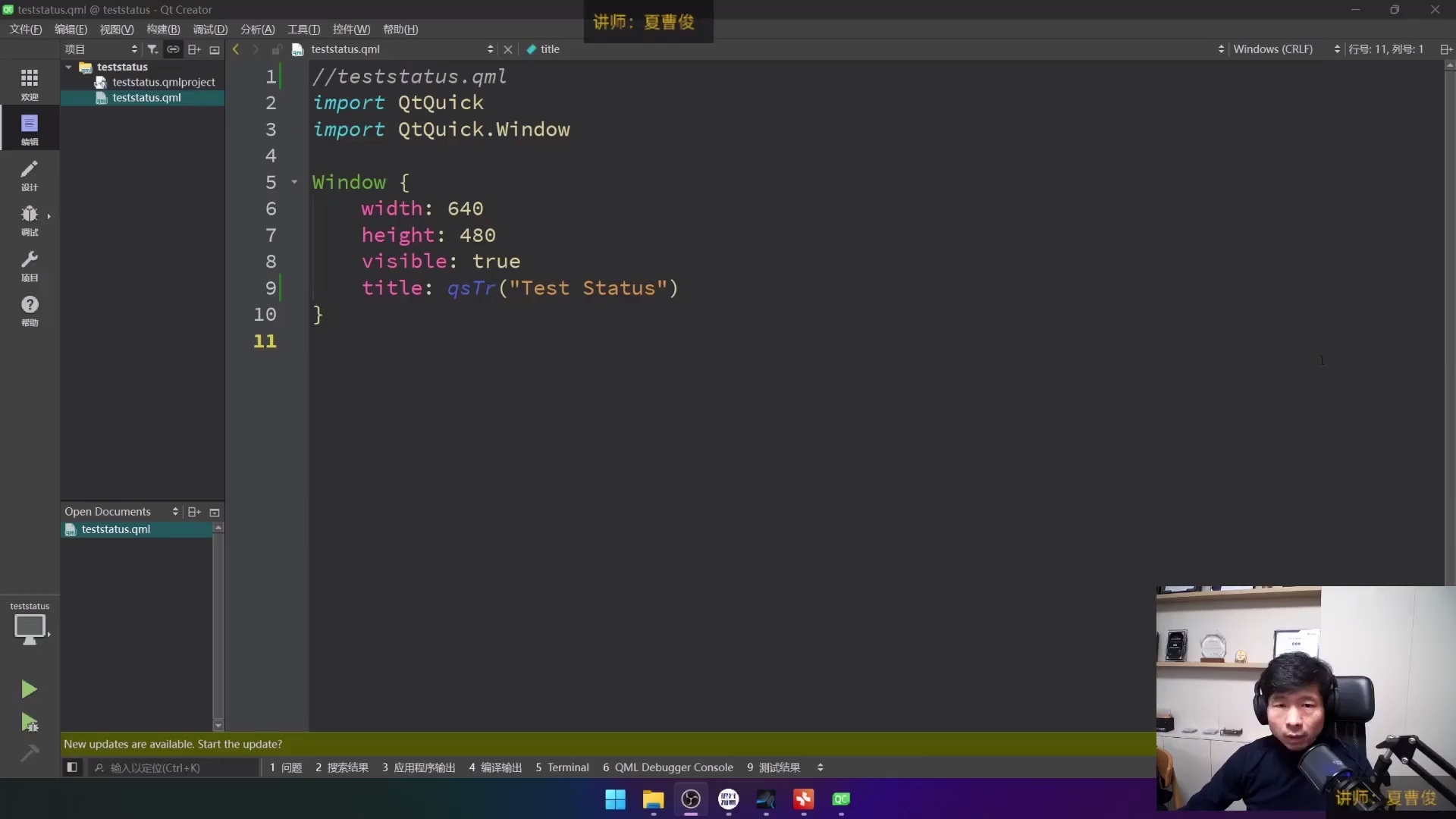1456x819 pixels.
Task: Launch File Explorer from the taskbar
Action: coord(653,799)
